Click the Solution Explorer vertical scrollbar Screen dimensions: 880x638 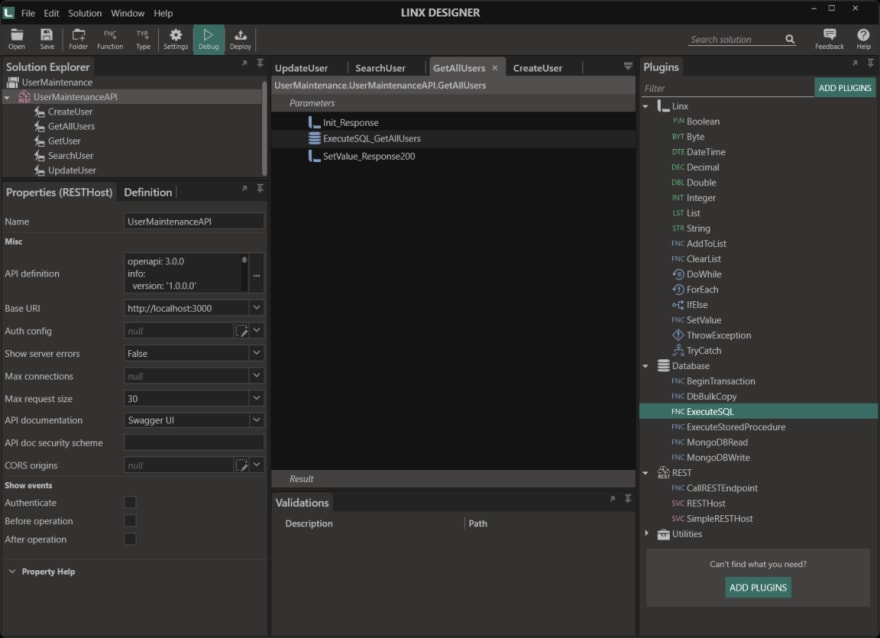[x=264, y=128]
